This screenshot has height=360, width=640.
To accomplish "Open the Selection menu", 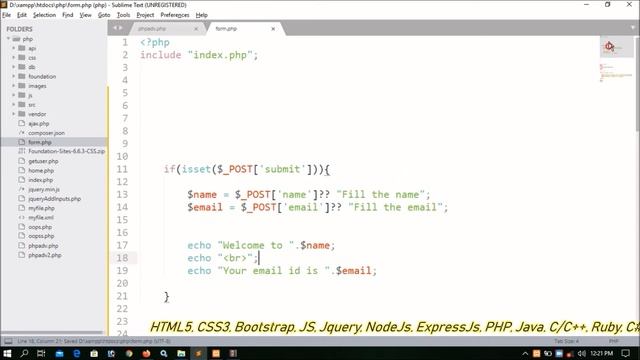I will click(x=44, y=15).
